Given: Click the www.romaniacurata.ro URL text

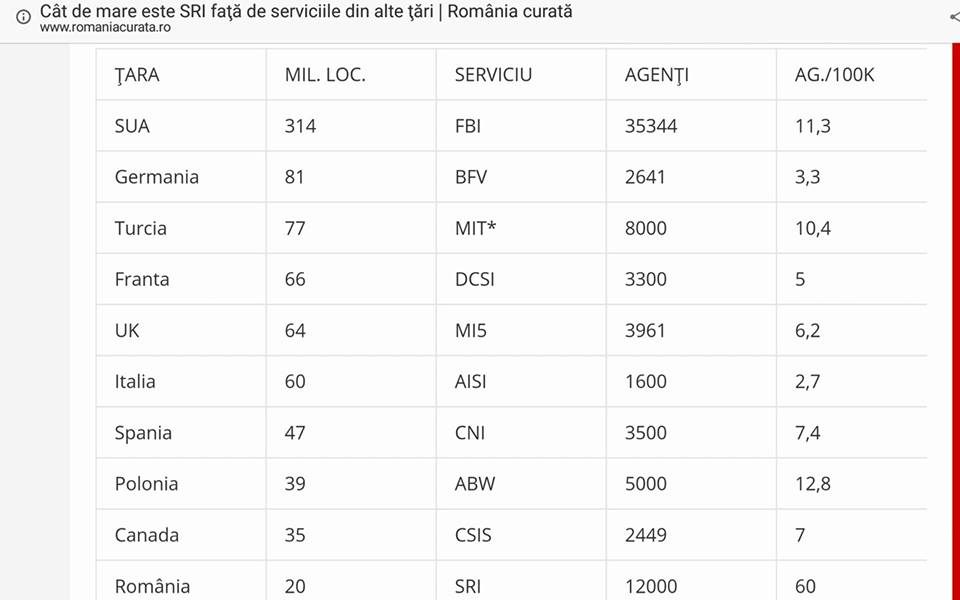Looking at the screenshot, I should point(105,28).
